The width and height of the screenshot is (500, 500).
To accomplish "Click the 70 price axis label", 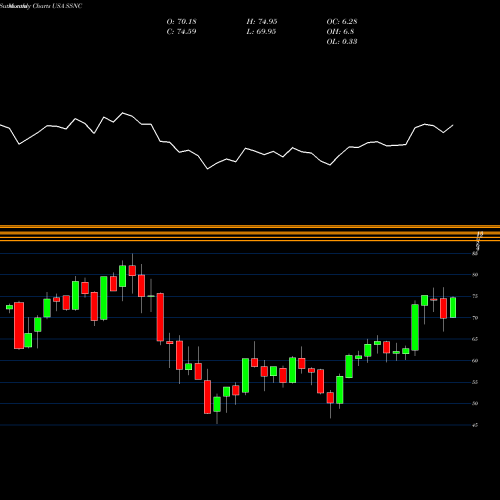I will (x=475, y=318).
